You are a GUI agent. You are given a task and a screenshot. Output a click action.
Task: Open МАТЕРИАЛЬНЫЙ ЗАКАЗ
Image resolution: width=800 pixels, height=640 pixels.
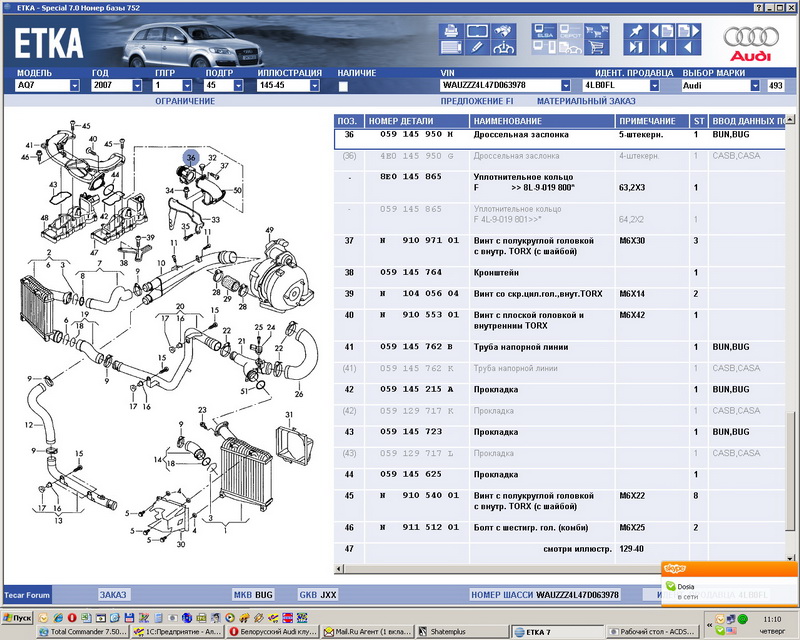(586, 101)
